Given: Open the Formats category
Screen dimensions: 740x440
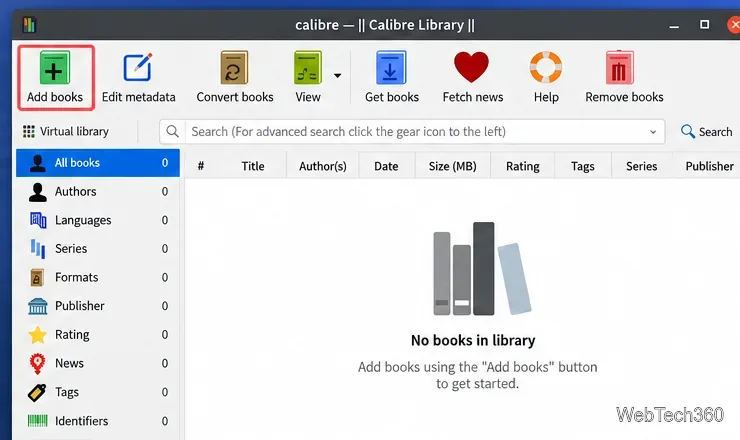Looking at the screenshot, I should (x=98, y=278).
